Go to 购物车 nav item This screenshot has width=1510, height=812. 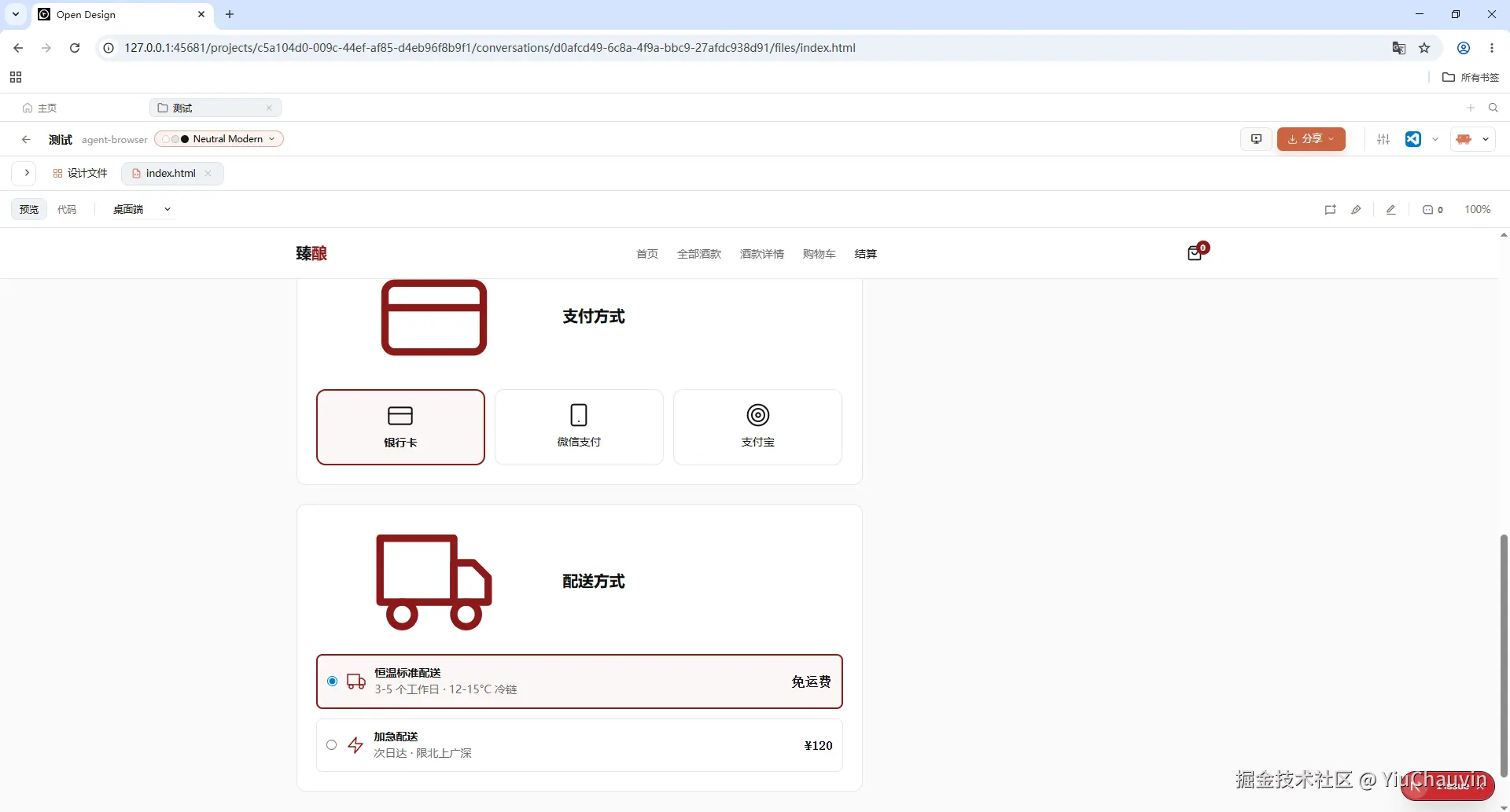(x=819, y=254)
